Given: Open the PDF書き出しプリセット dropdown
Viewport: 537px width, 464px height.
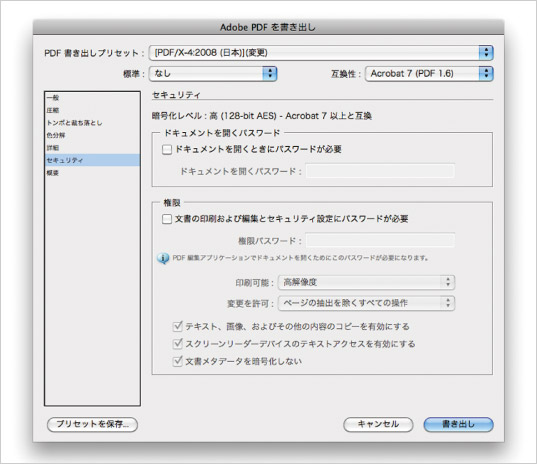Looking at the screenshot, I should click(321, 53).
